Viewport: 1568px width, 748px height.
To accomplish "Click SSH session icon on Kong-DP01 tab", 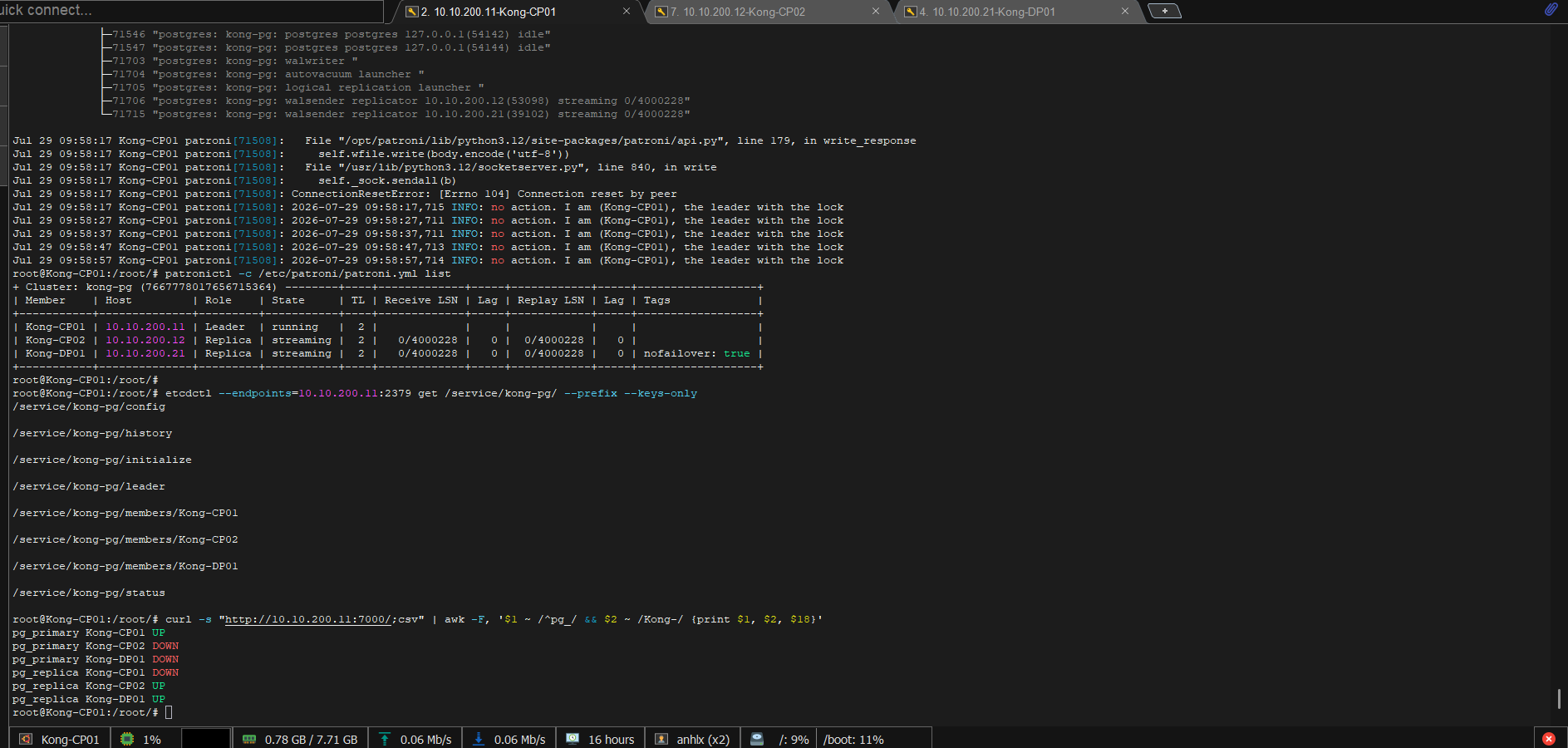I will (x=910, y=12).
